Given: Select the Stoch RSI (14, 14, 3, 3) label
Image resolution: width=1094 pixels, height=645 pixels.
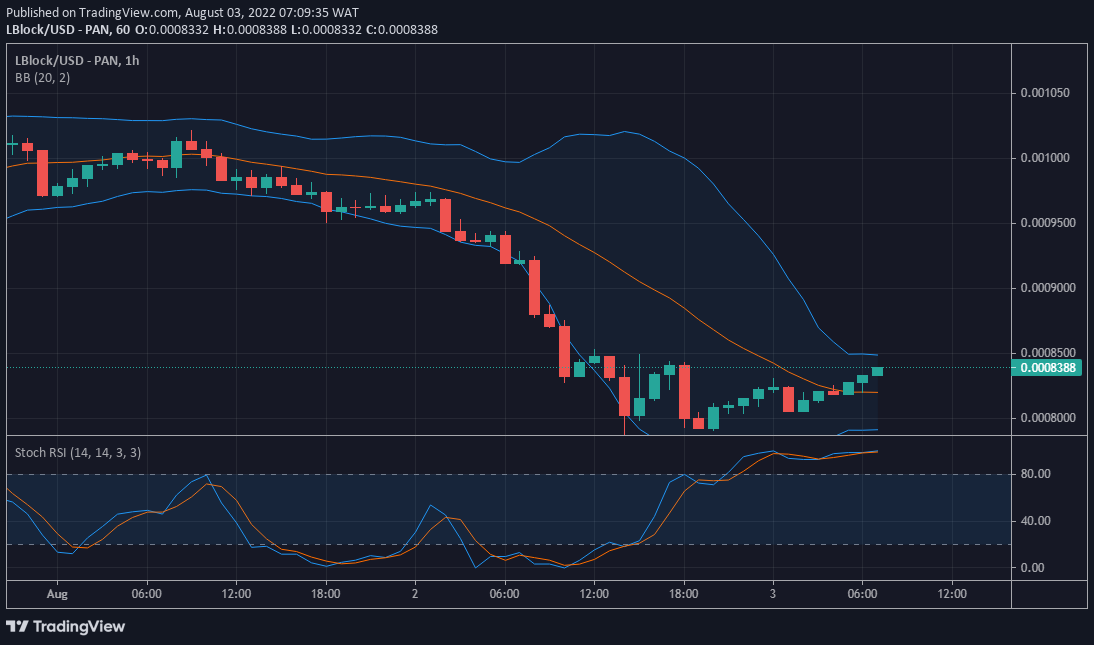Looking at the screenshot, I should point(78,452).
